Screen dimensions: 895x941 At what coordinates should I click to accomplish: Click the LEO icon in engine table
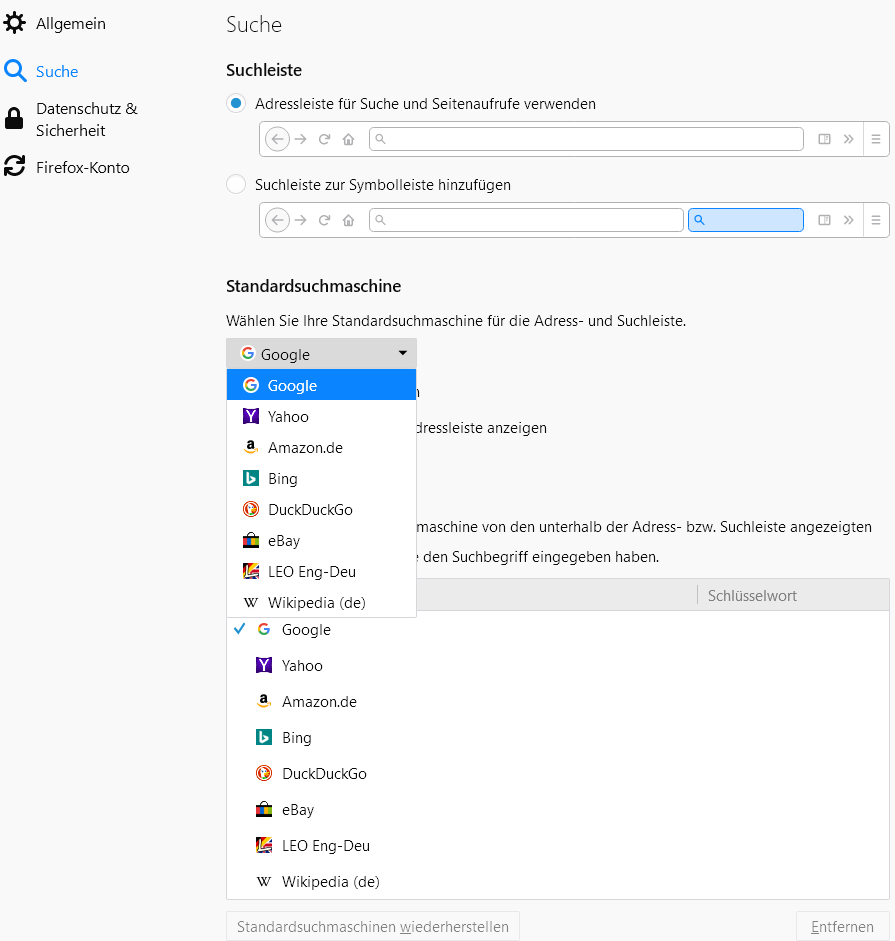[x=264, y=845]
